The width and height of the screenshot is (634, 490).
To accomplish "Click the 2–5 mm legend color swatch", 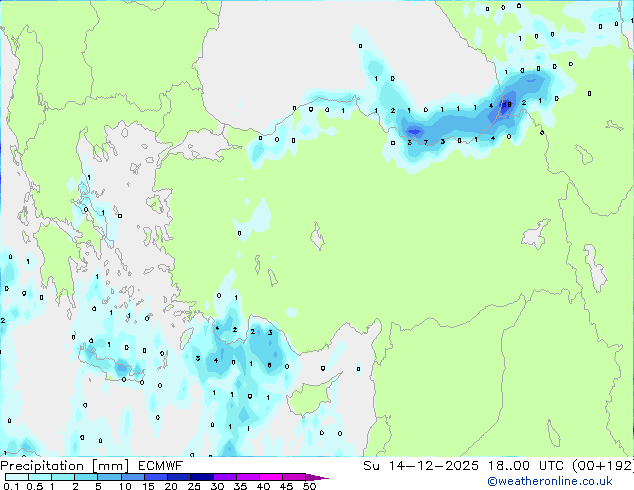I will tap(86, 477).
